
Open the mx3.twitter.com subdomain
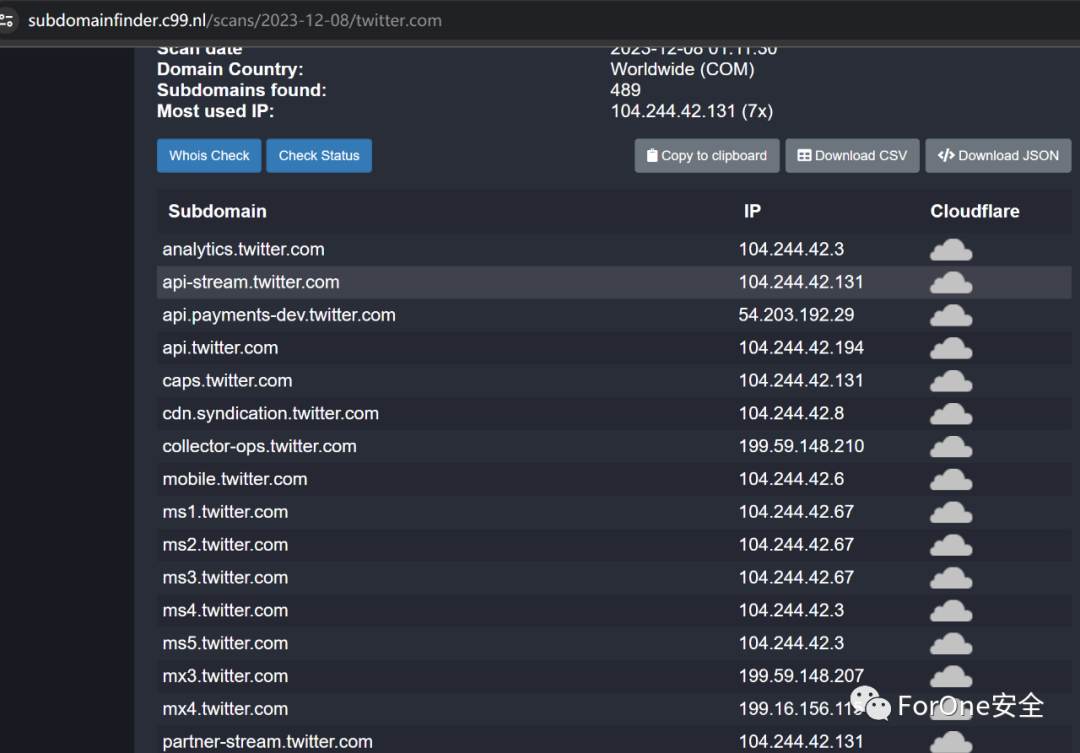[225, 676]
